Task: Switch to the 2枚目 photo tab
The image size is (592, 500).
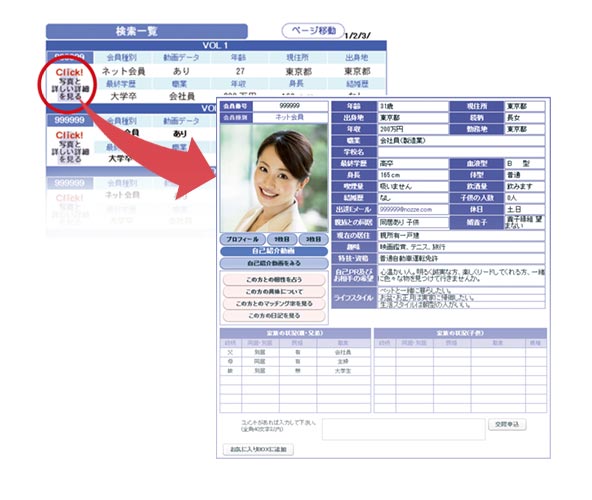Action: coord(282,239)
